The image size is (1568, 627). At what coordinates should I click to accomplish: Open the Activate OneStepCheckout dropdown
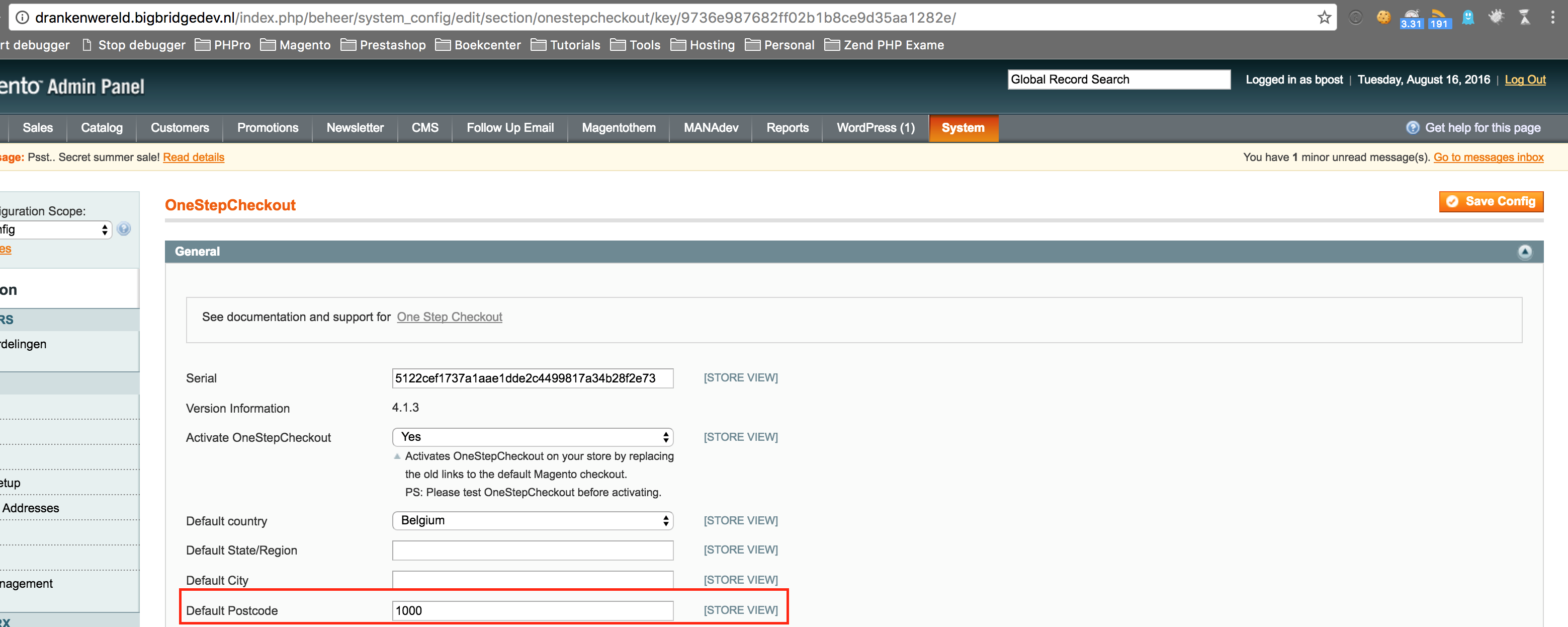coord(533,437)
